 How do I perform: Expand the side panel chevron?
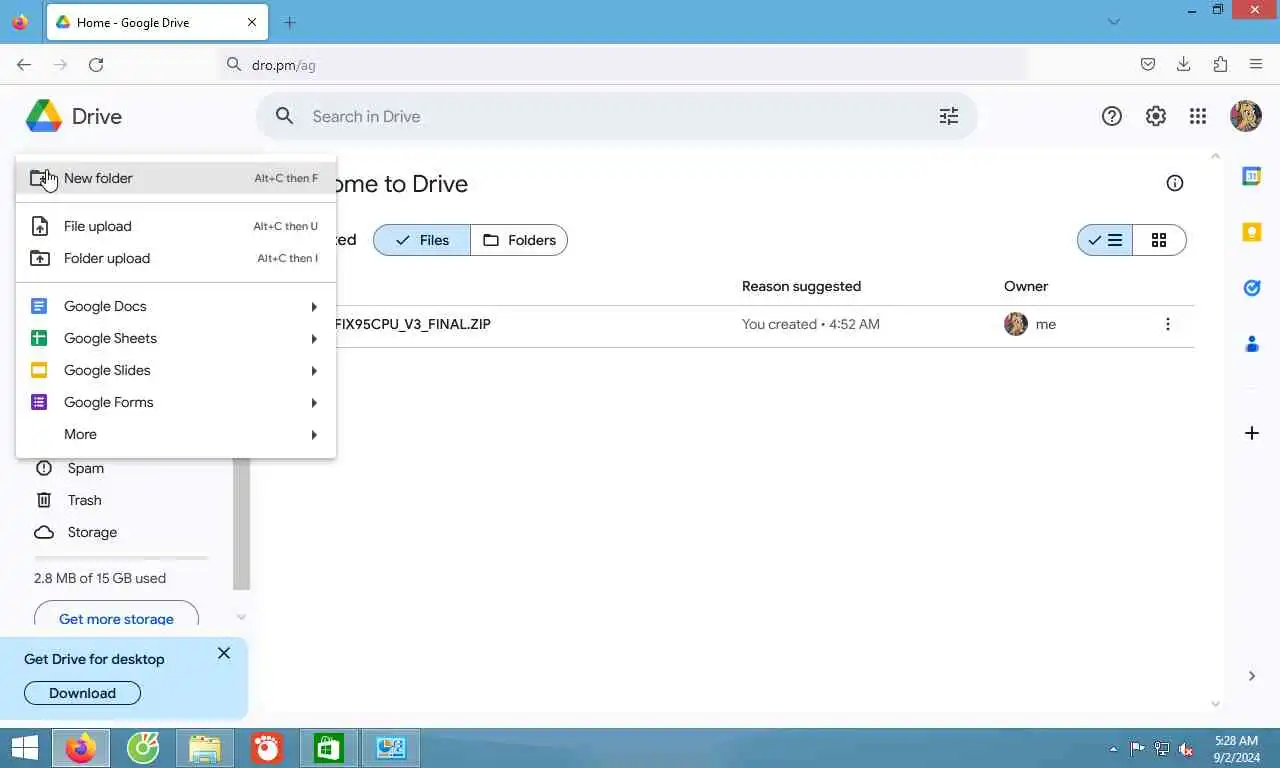1252,676
